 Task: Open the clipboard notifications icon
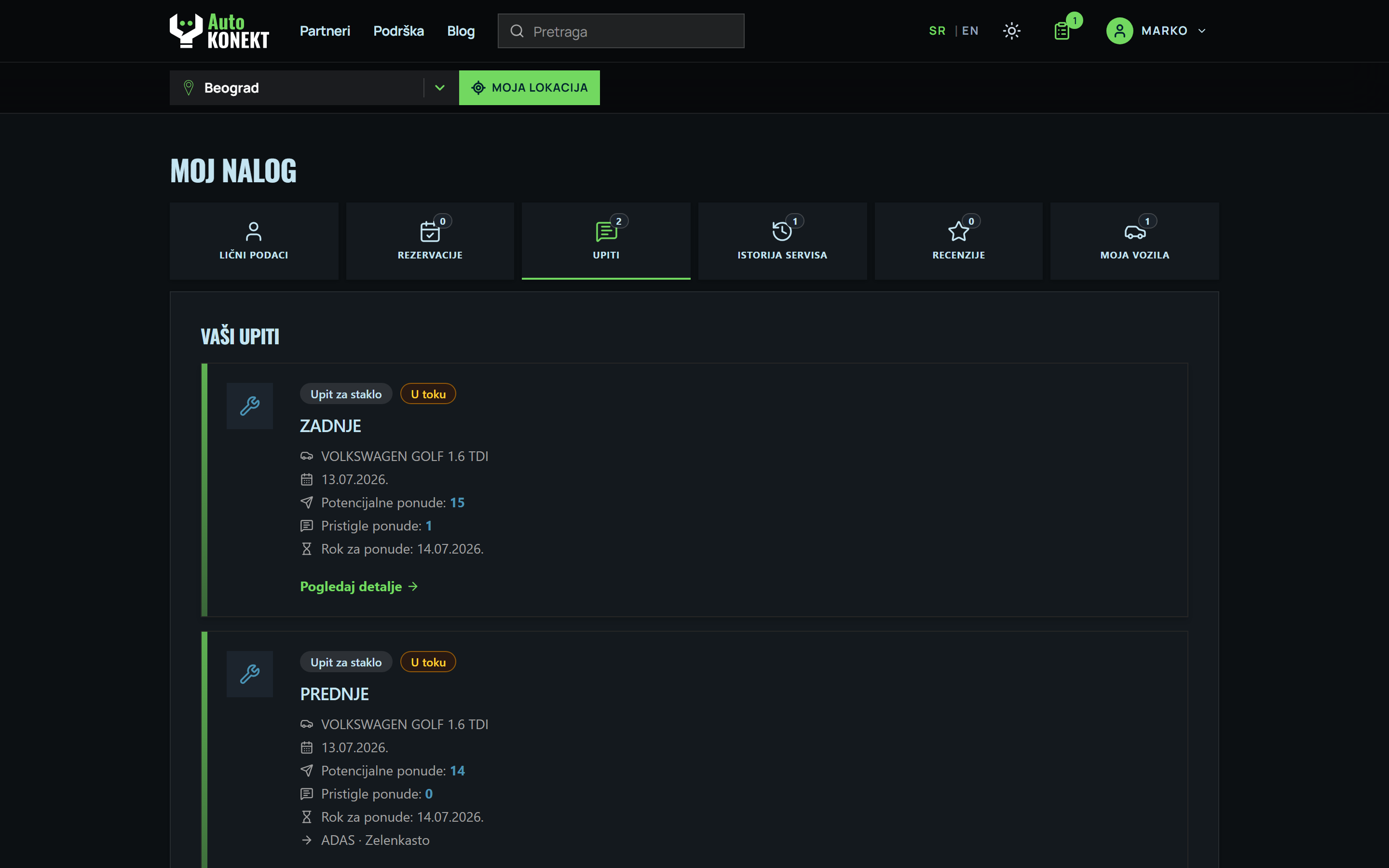[x=1062, y=31]
